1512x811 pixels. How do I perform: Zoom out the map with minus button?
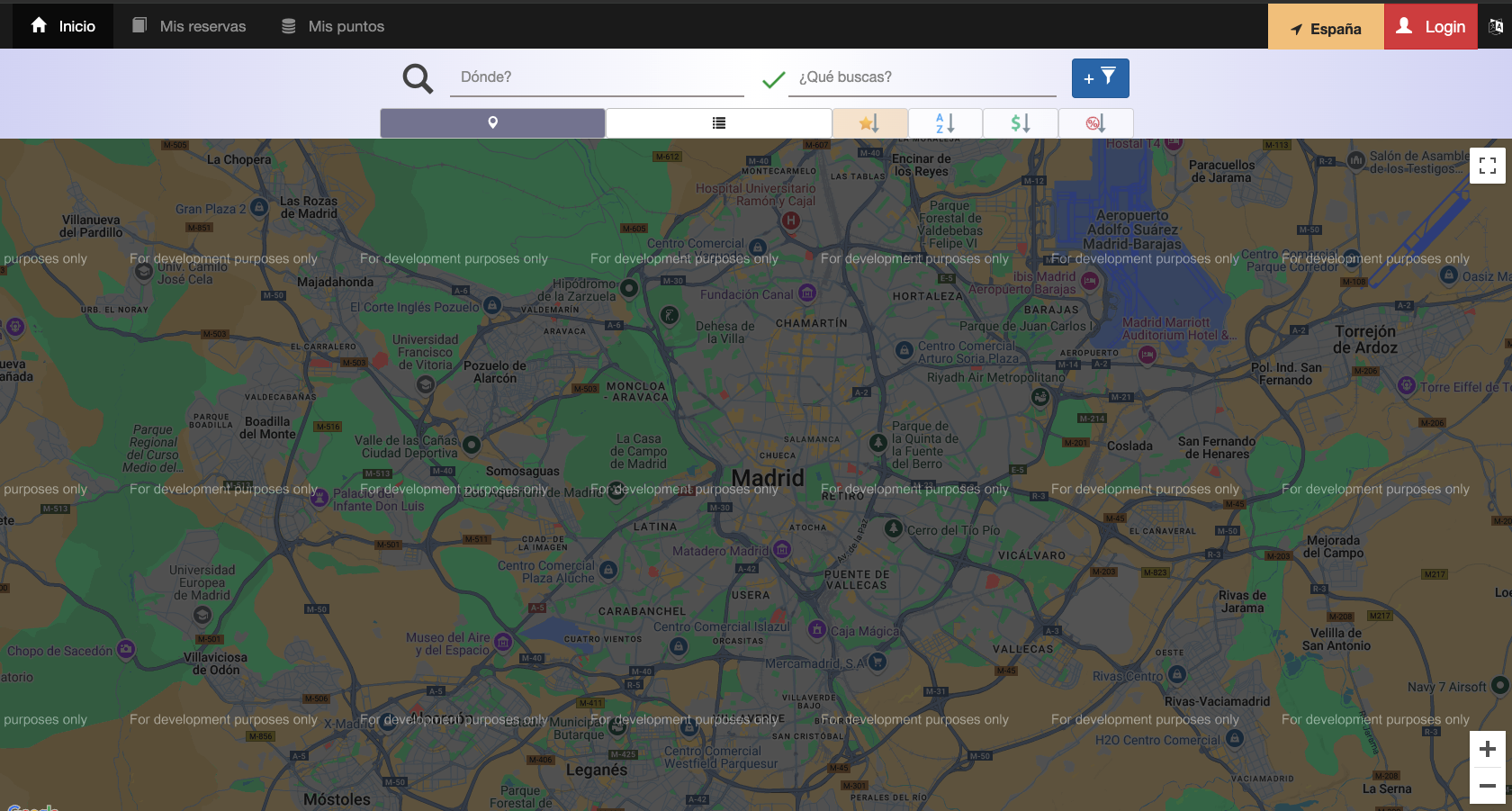click(1487, 786)
